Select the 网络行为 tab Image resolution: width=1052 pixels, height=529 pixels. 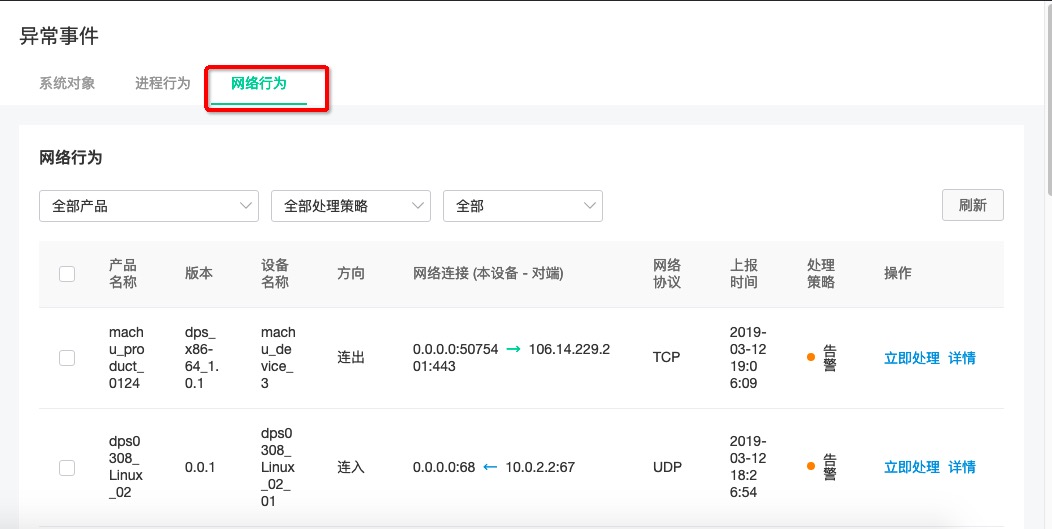259,83
